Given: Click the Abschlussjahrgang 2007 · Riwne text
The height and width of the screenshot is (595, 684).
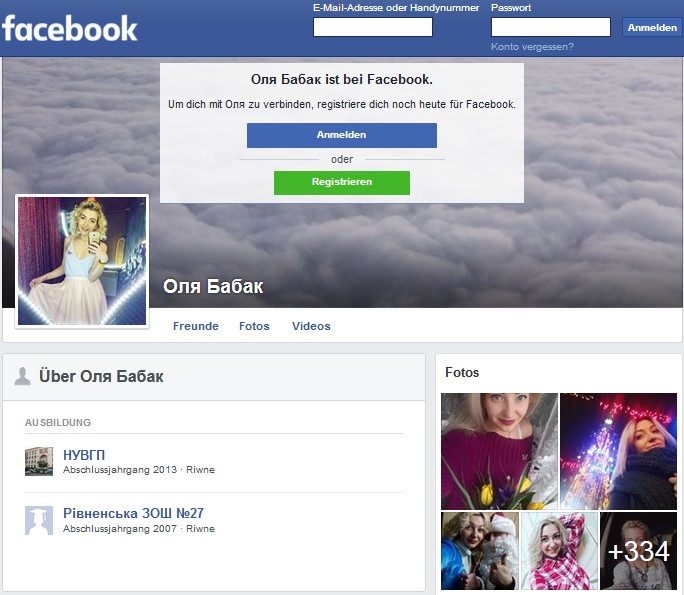Looking at the screenshot, I should pyautogui.click(x=139, y=529).
